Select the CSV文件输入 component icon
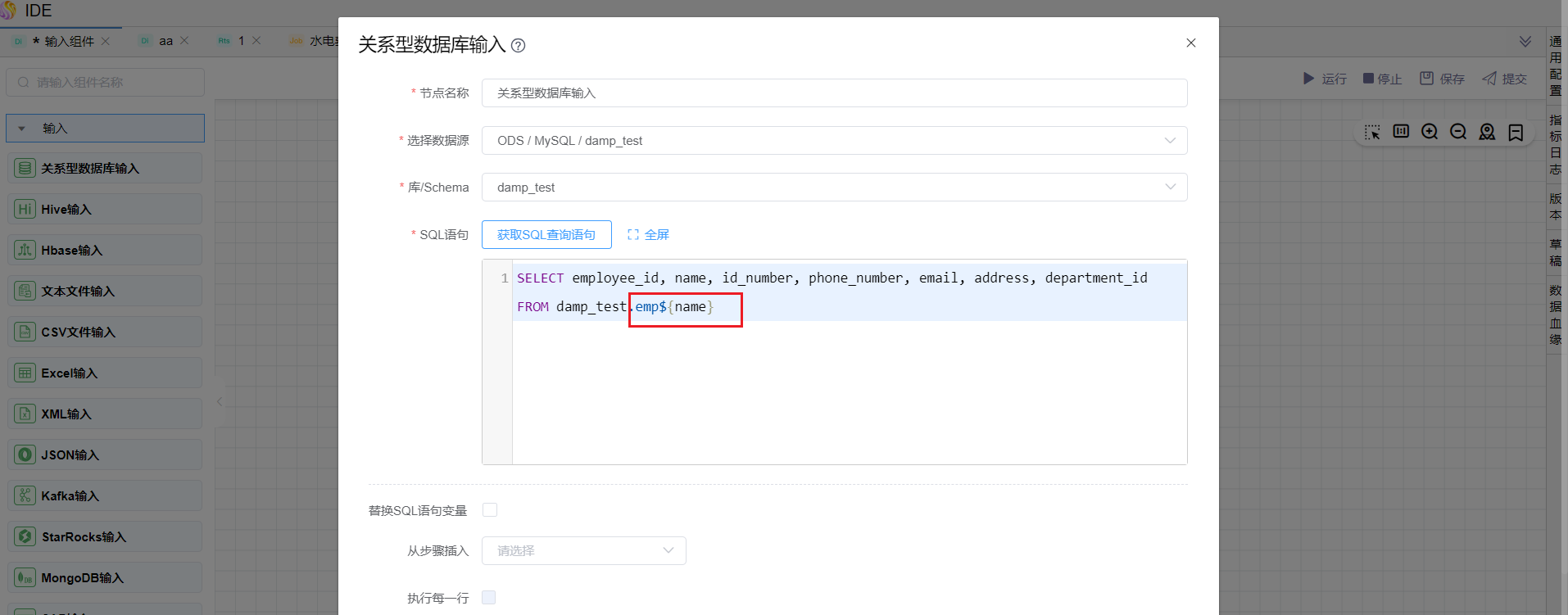The height and width of the screenshot is (615, 1568). [x=25, y=332]
